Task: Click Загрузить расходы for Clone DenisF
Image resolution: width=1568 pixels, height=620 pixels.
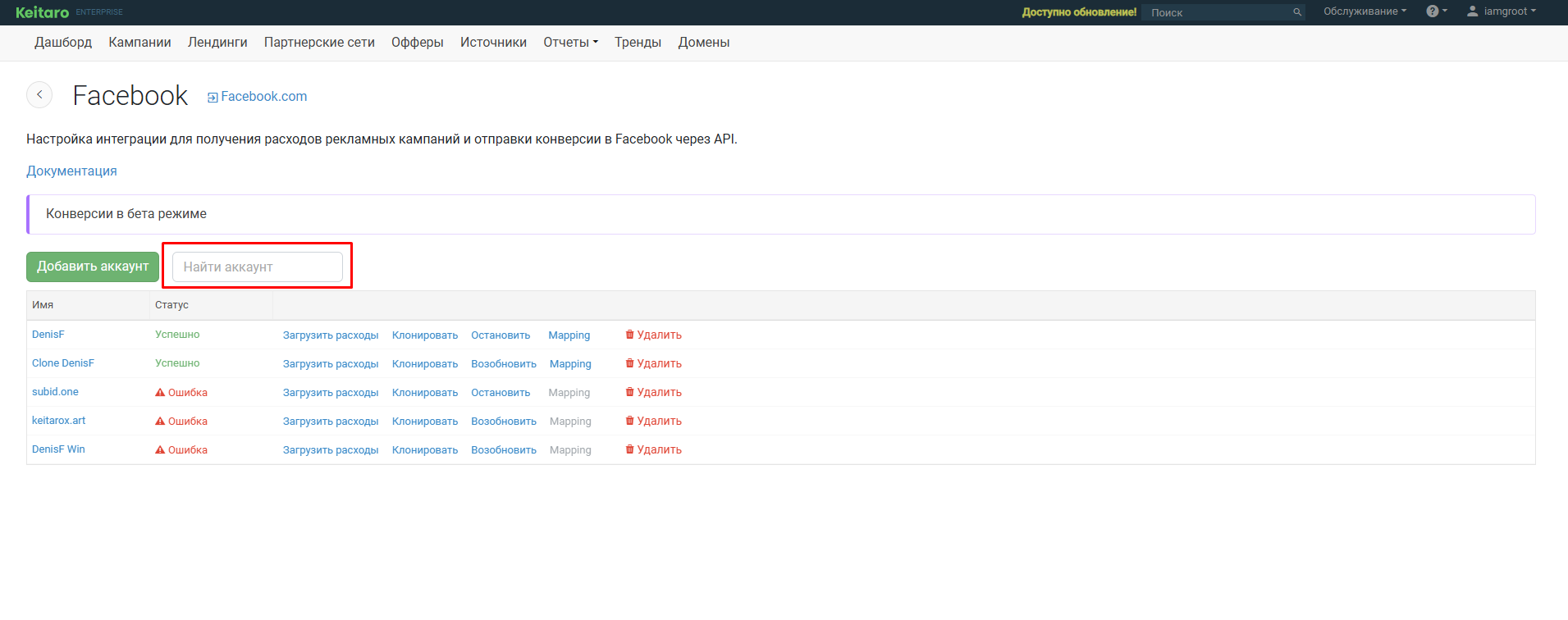Action: 331,364
